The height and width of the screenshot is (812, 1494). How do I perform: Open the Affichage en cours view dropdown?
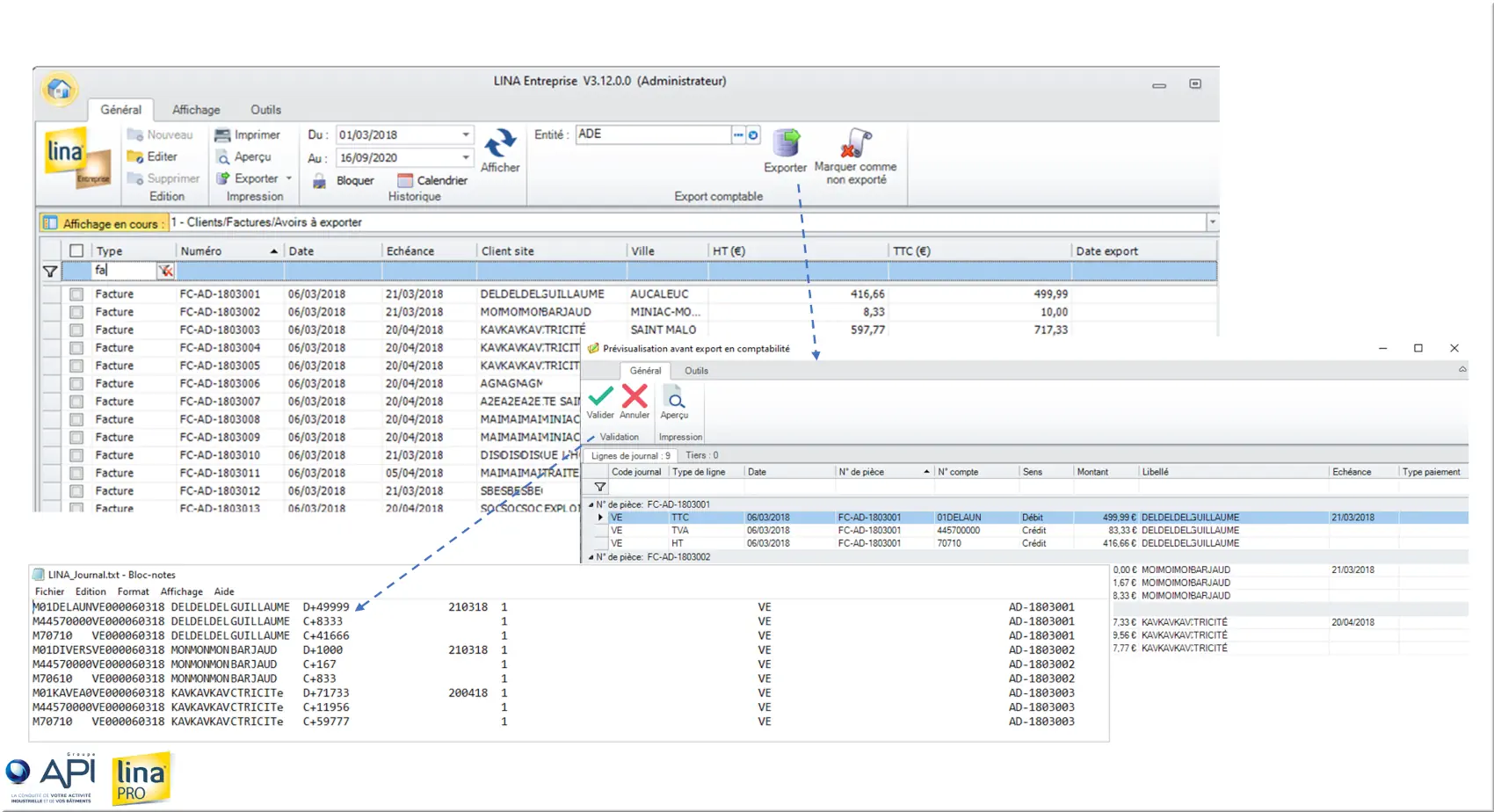(x=1212, y=222)
